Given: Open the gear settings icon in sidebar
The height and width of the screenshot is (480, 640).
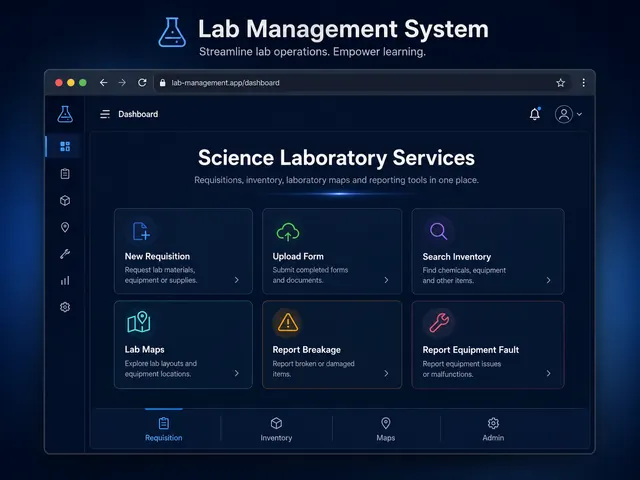Looking at the screenshot, I should [x=65, y=307].
